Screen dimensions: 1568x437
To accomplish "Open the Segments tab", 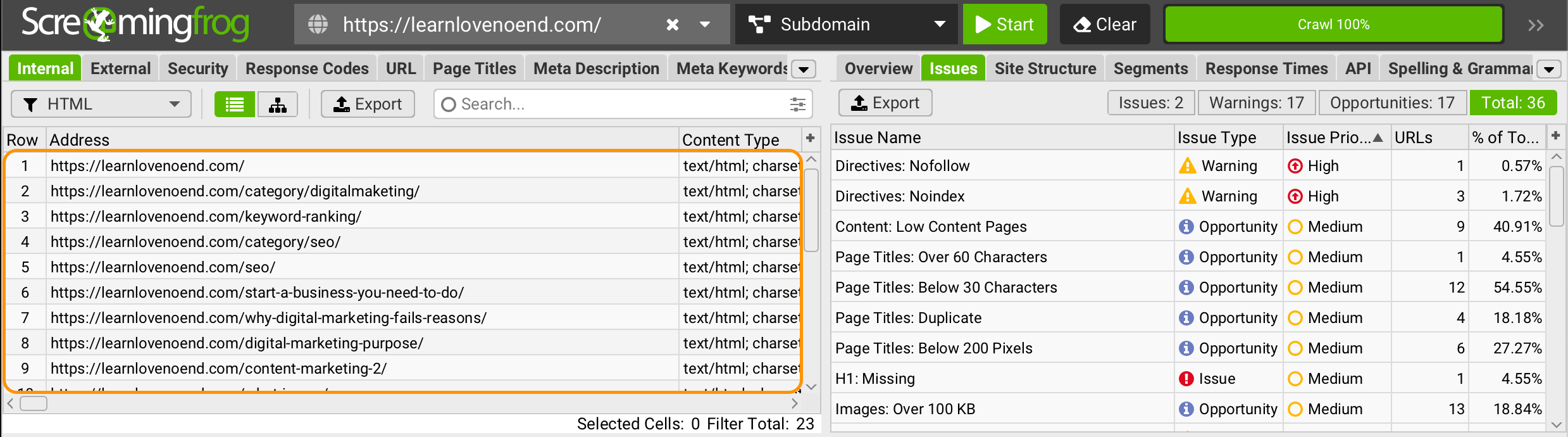I will point(1151,68).
